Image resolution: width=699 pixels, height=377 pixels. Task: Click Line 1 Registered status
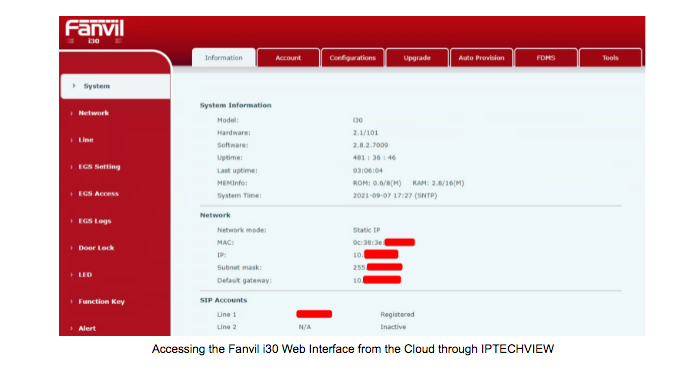397,315
